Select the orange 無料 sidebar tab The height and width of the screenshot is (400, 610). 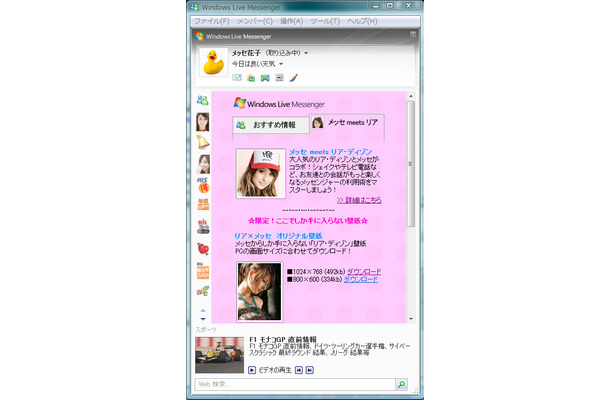[203, 205]
